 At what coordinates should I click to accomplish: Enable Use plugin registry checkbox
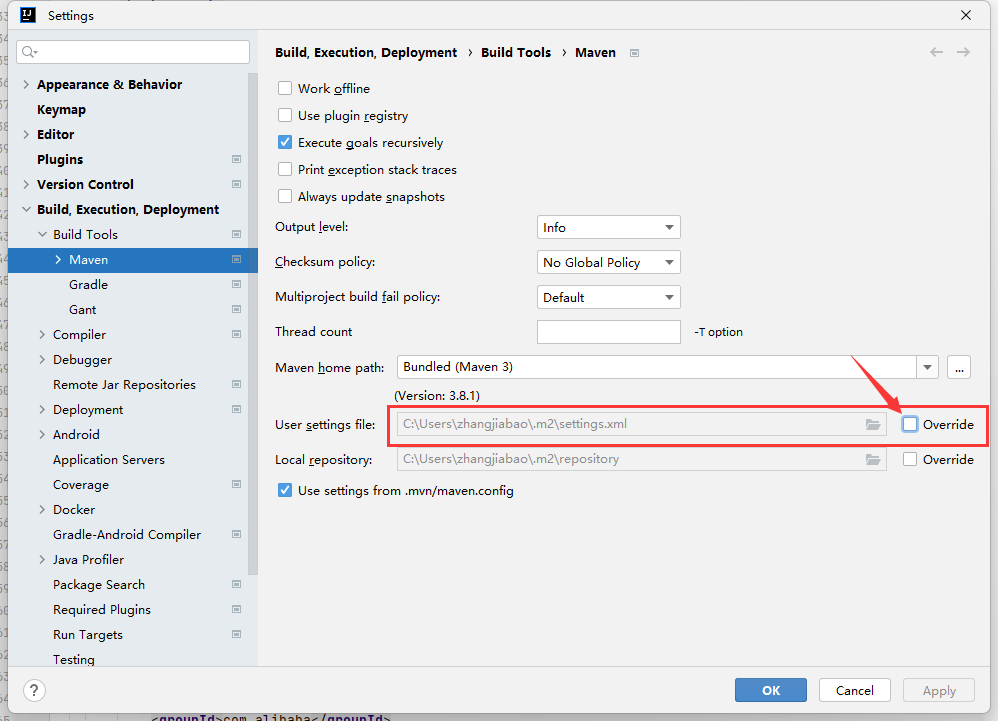click(x=285, y=115)
